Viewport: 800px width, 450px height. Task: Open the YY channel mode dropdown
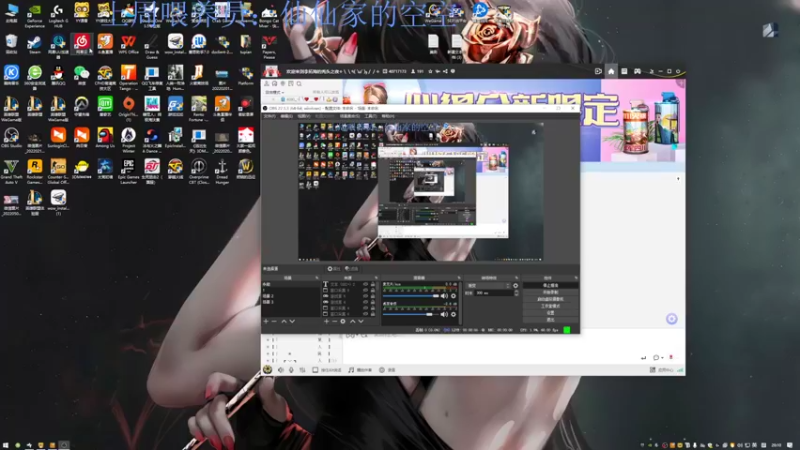[273, 92]
